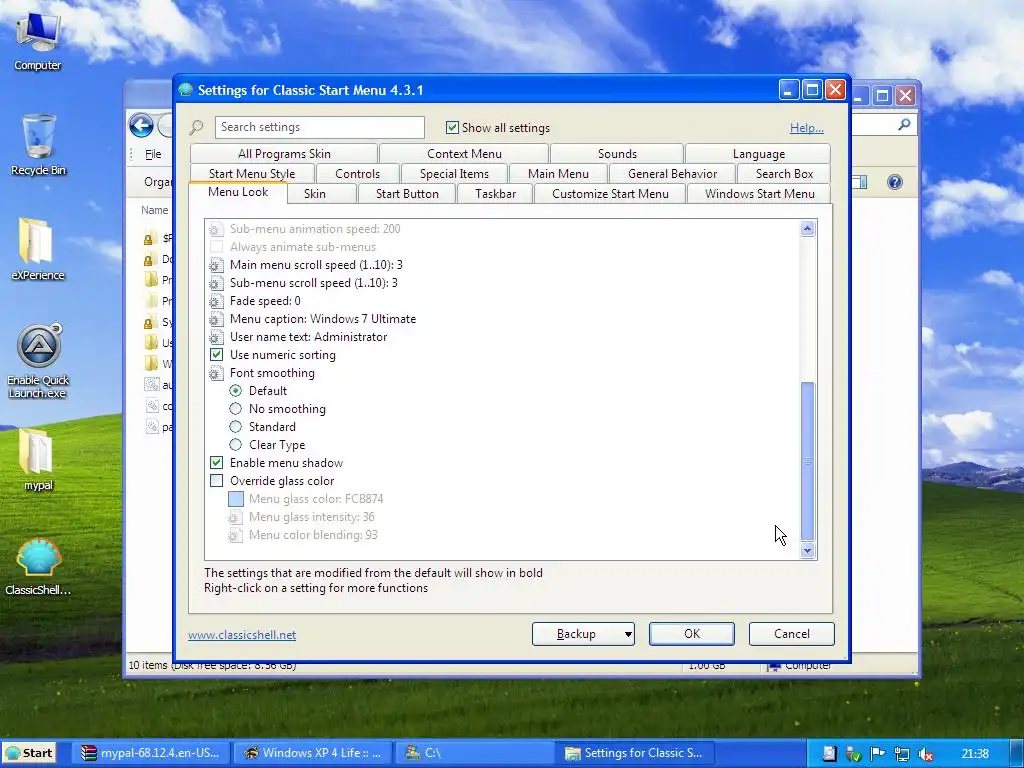Open the File menu in Explorer window
Screen dimensions: 1024x768
153,154
